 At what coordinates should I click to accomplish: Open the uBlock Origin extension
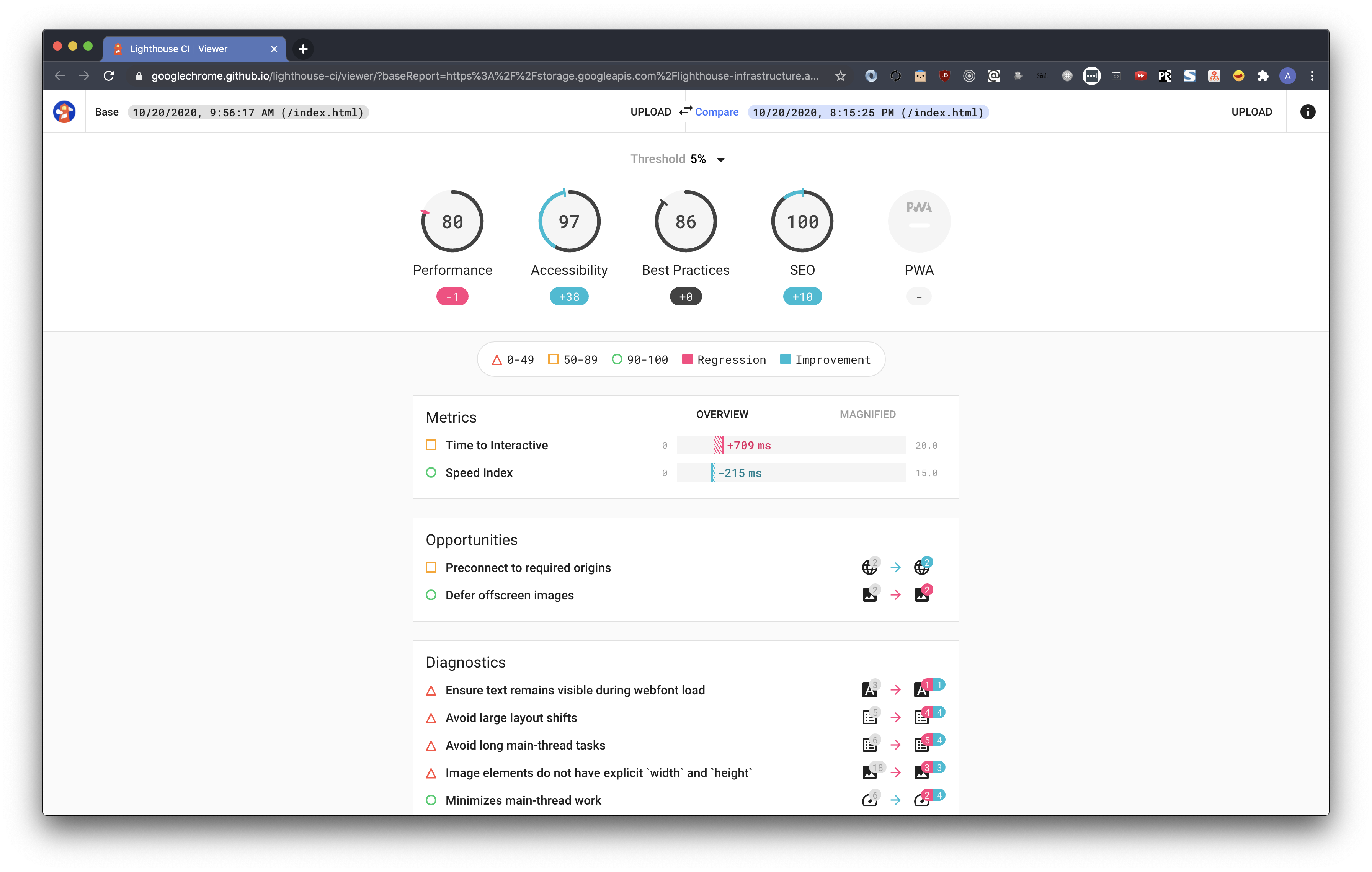click(944, 76)
